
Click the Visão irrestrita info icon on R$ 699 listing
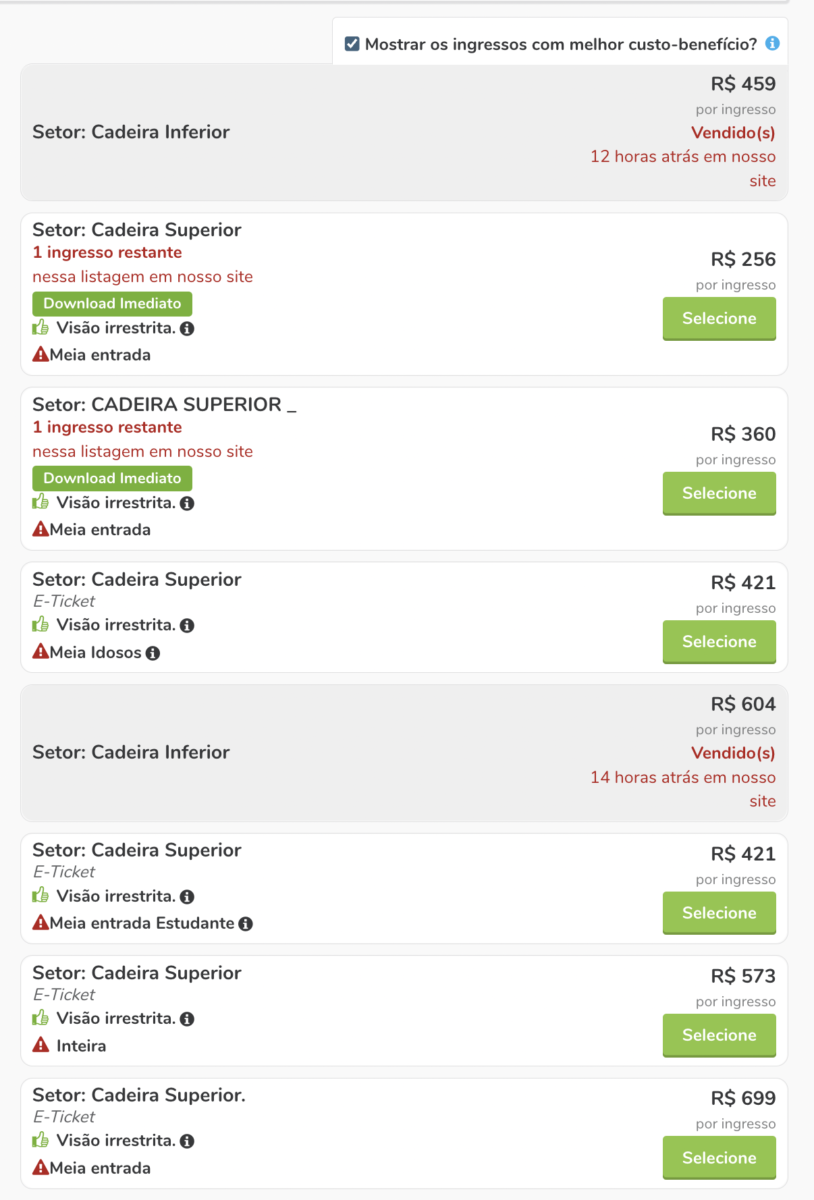[x=187, y=1141]
